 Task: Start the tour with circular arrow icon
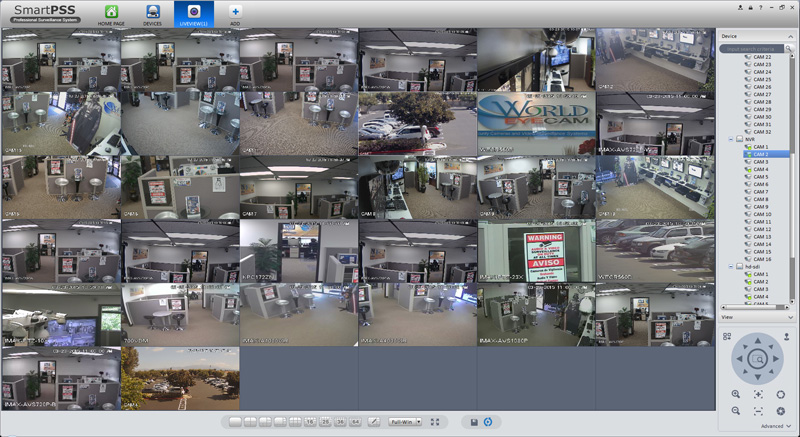tap(488, 422)
